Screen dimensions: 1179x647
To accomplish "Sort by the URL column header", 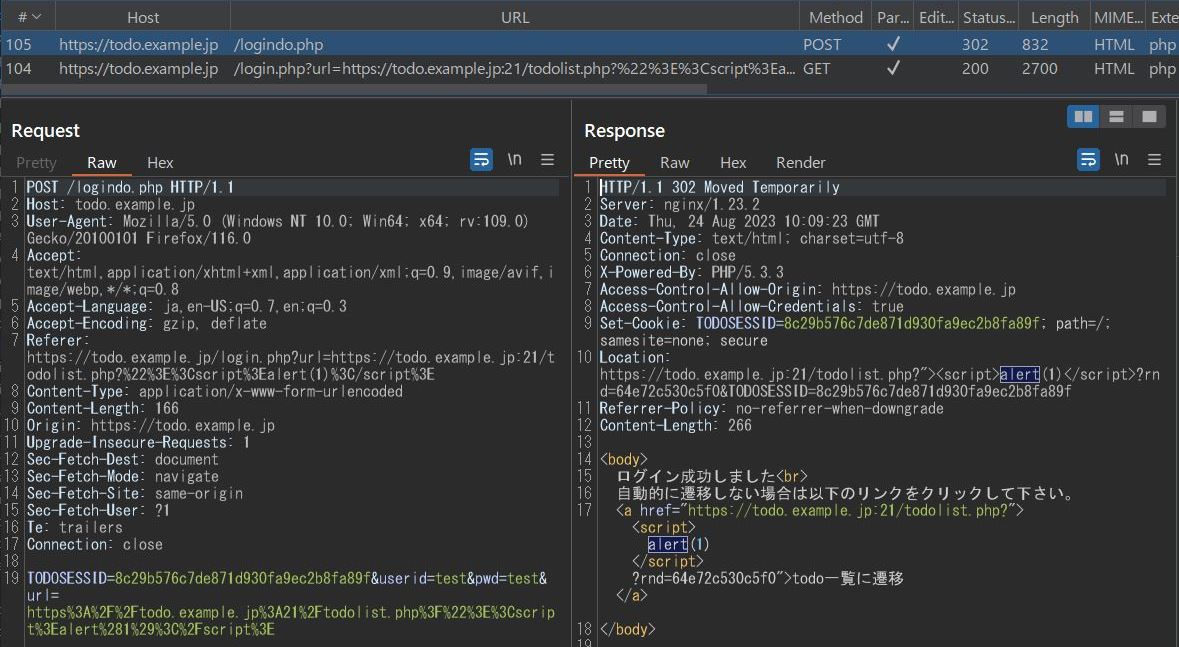I will point(515,17).
